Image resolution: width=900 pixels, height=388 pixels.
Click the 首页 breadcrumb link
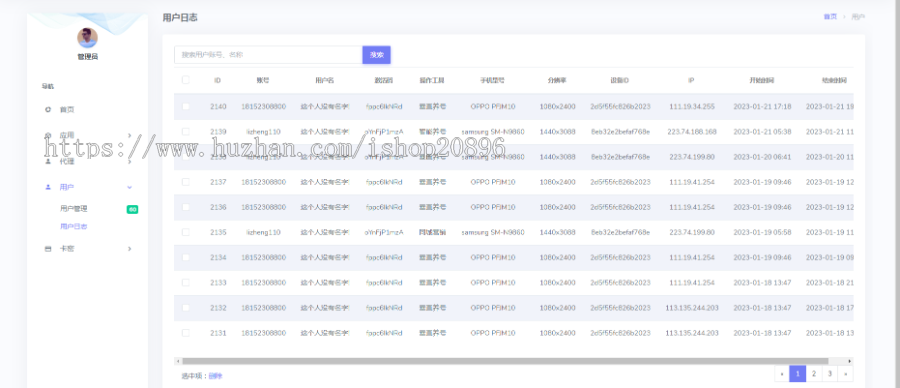pyautogui.click(x=830, y=17)
